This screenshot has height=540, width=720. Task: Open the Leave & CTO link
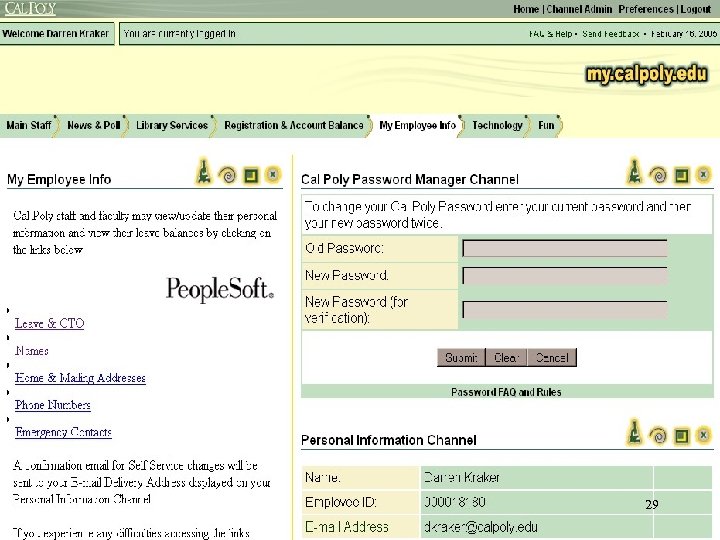(x=50, y=323)
